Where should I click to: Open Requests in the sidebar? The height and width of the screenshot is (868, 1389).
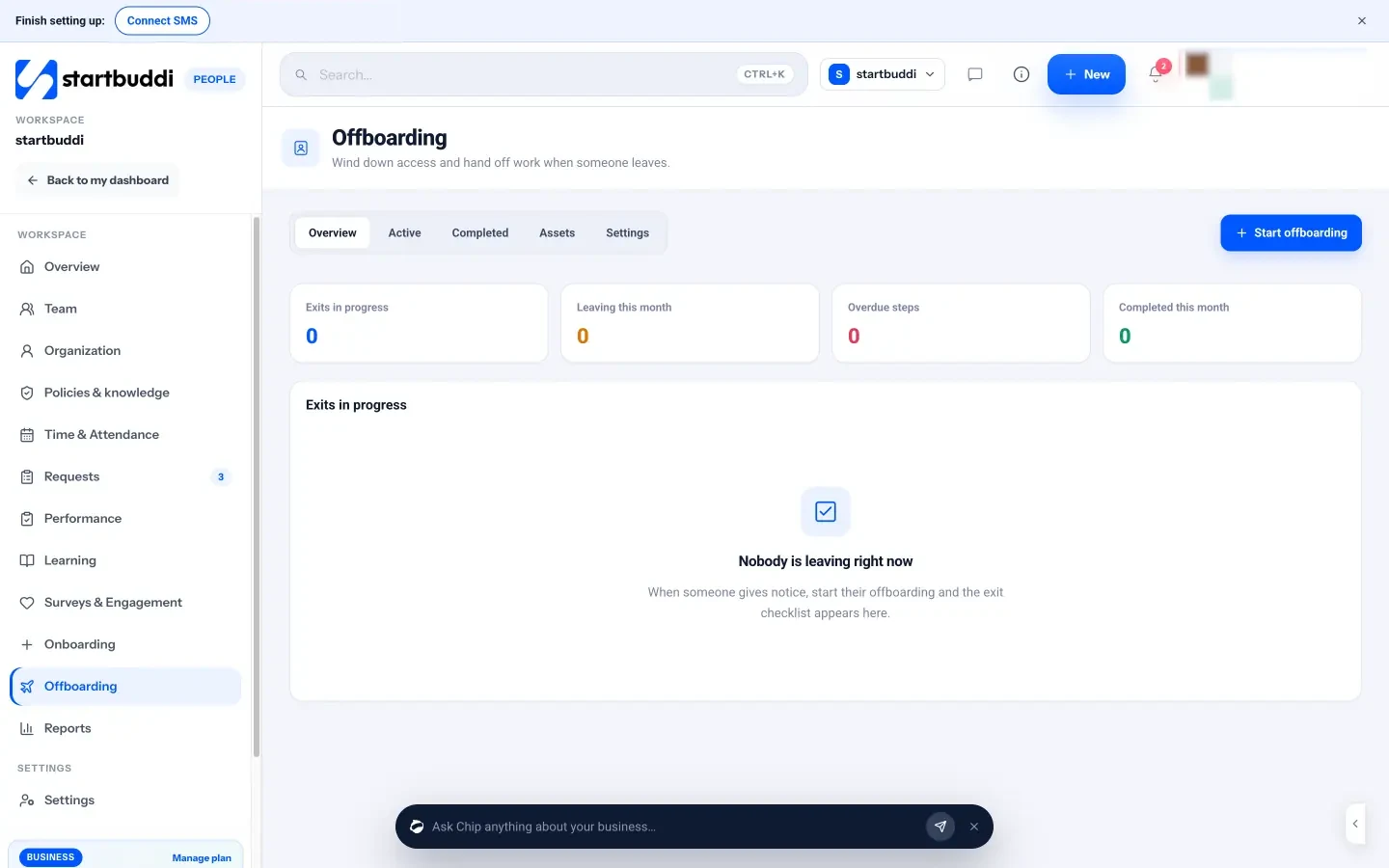[125, 476]
